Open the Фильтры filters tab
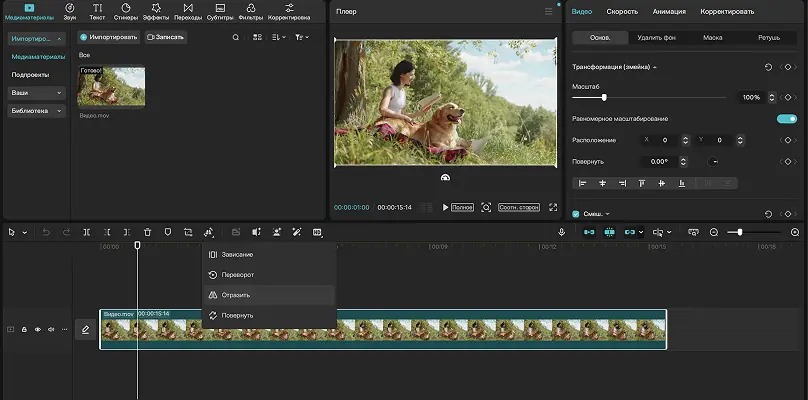The width and height of the screenshot is (808, 400). coord(251,12)
